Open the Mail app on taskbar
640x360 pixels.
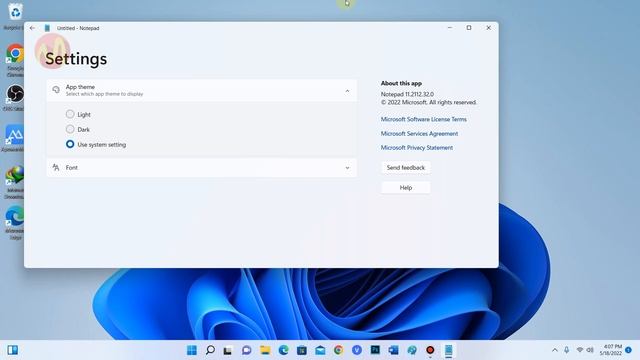(x=320, y=350)
